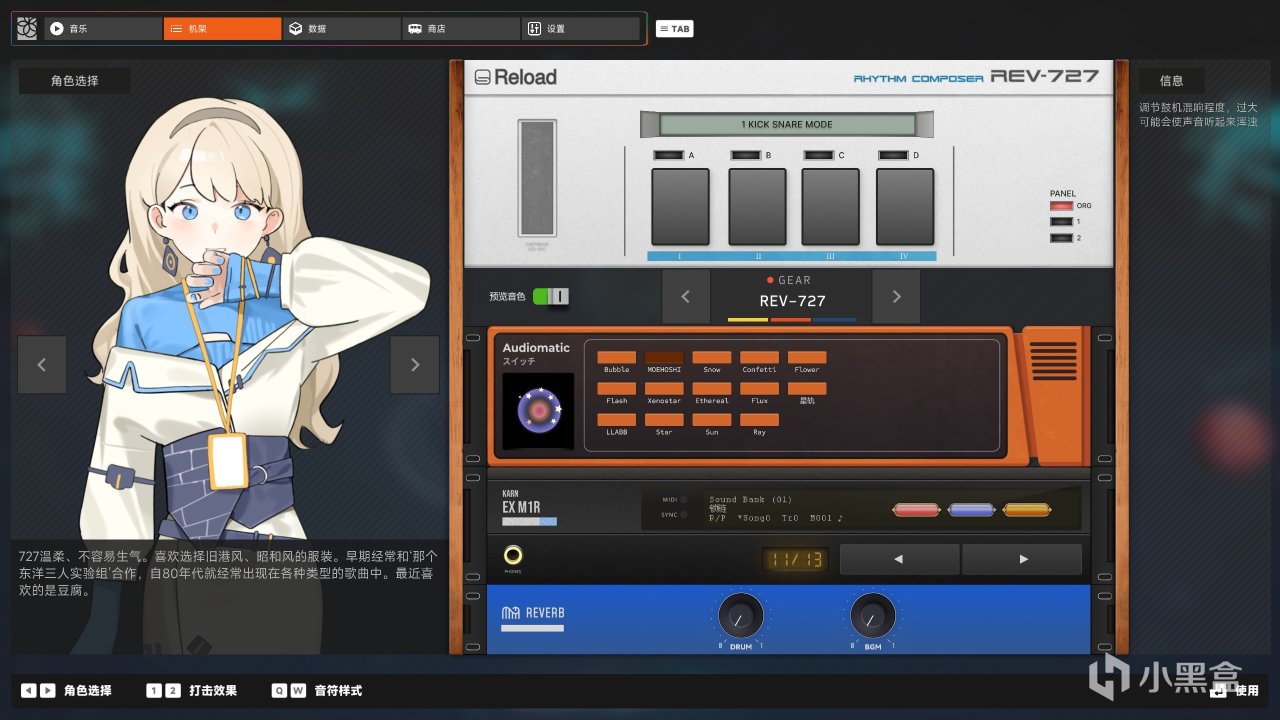Click the 使用 (Use) button
1280x720 pixels.
(x=1235, y=690)
